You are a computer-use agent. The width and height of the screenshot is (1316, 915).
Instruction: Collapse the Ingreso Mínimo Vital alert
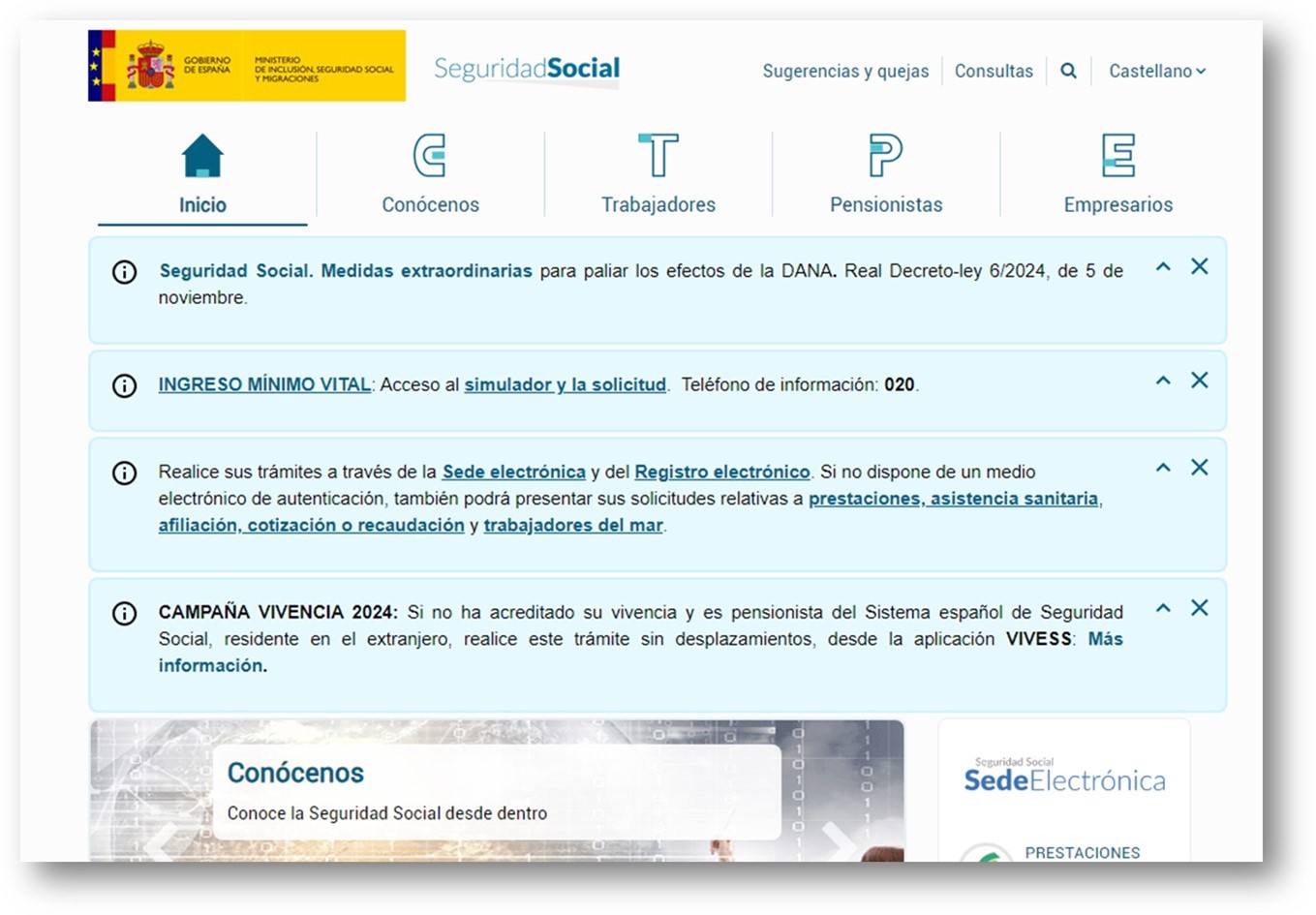click(x=1163, y=381)
